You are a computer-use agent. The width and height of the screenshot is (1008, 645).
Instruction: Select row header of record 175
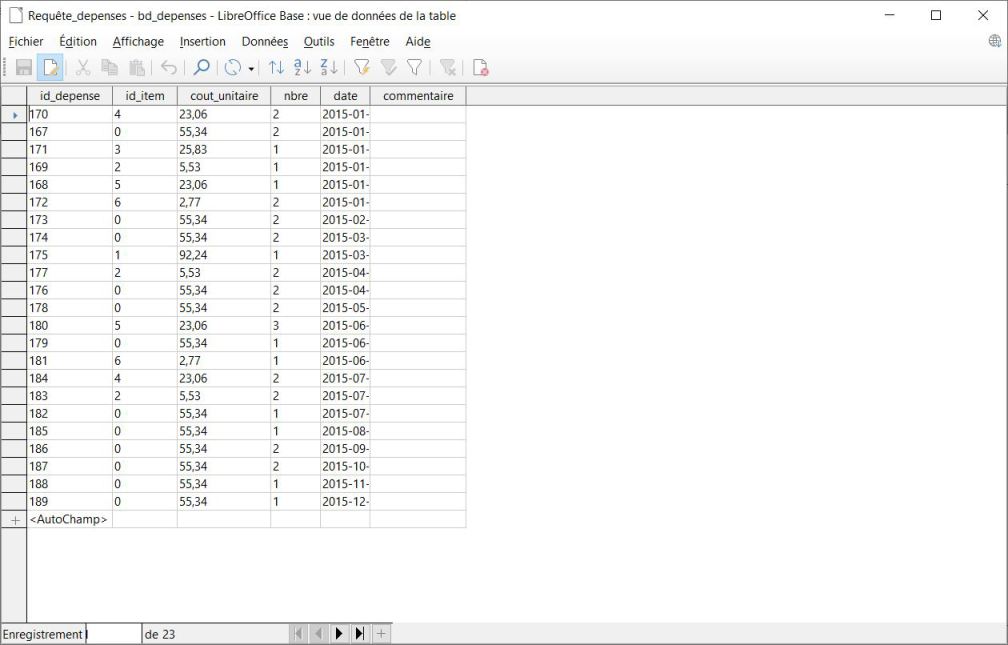(13, 255)
